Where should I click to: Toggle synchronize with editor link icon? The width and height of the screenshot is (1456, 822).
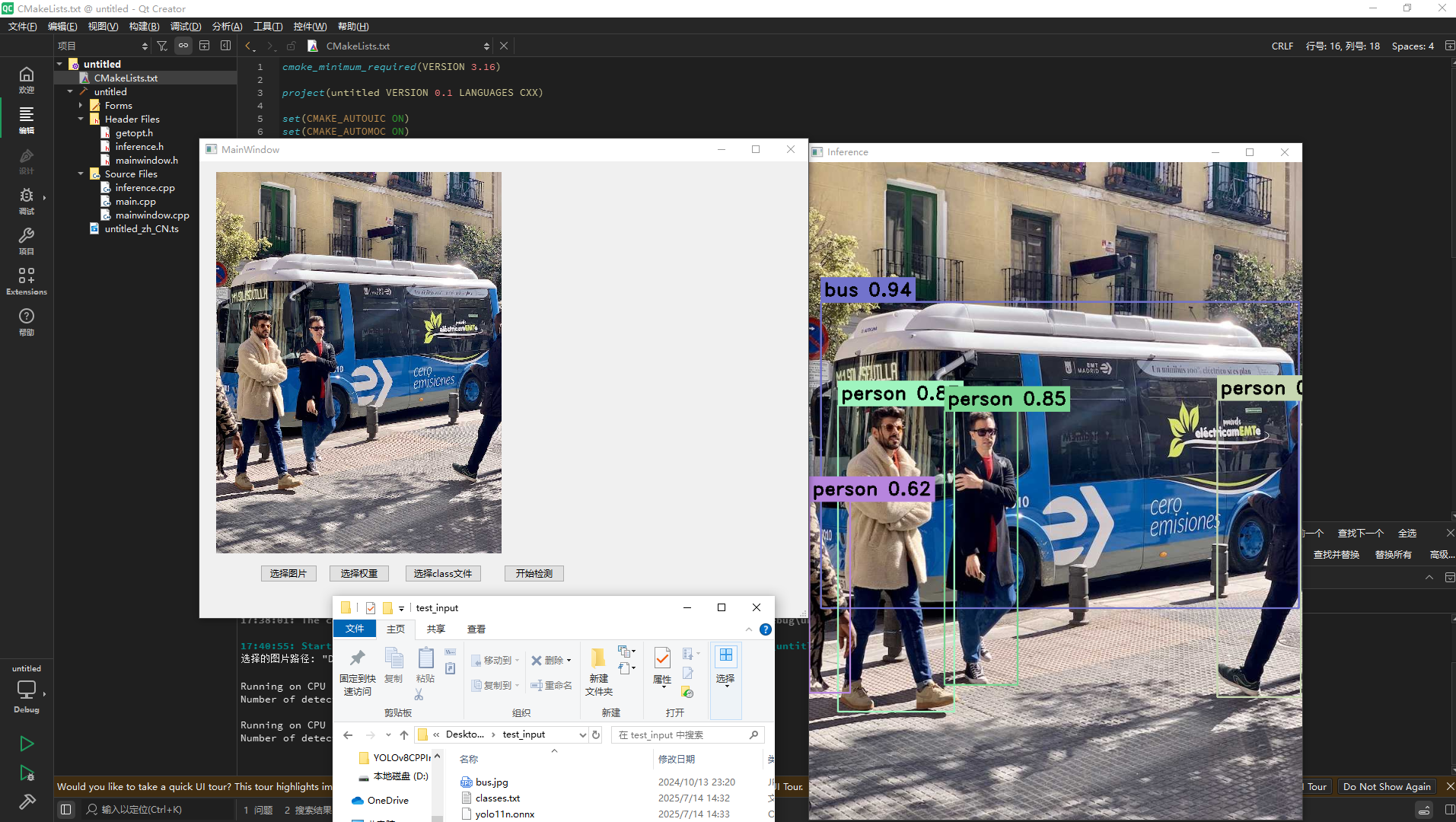183,46
